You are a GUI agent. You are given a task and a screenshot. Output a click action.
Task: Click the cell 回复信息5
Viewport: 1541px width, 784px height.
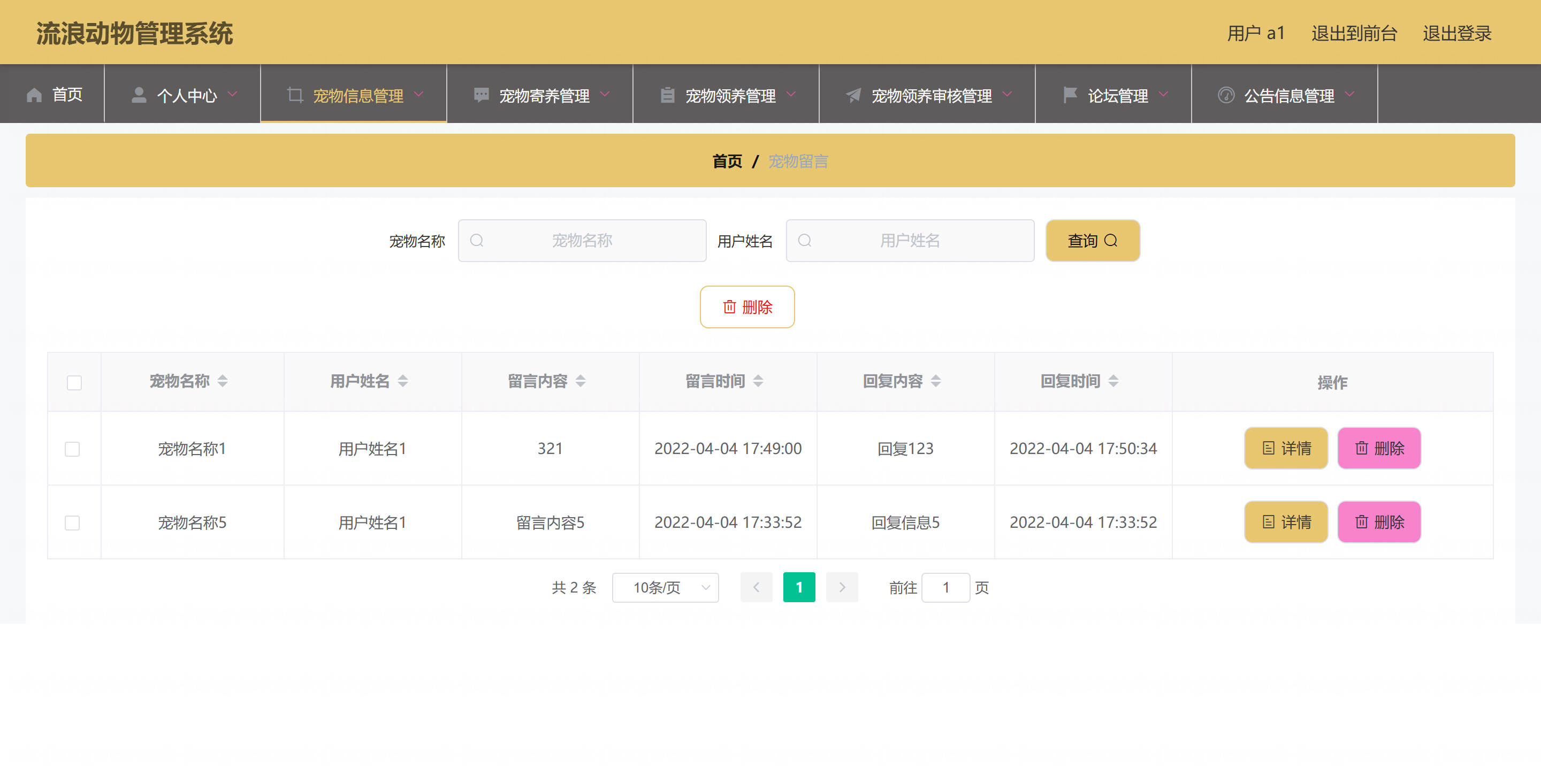(905, 522)
